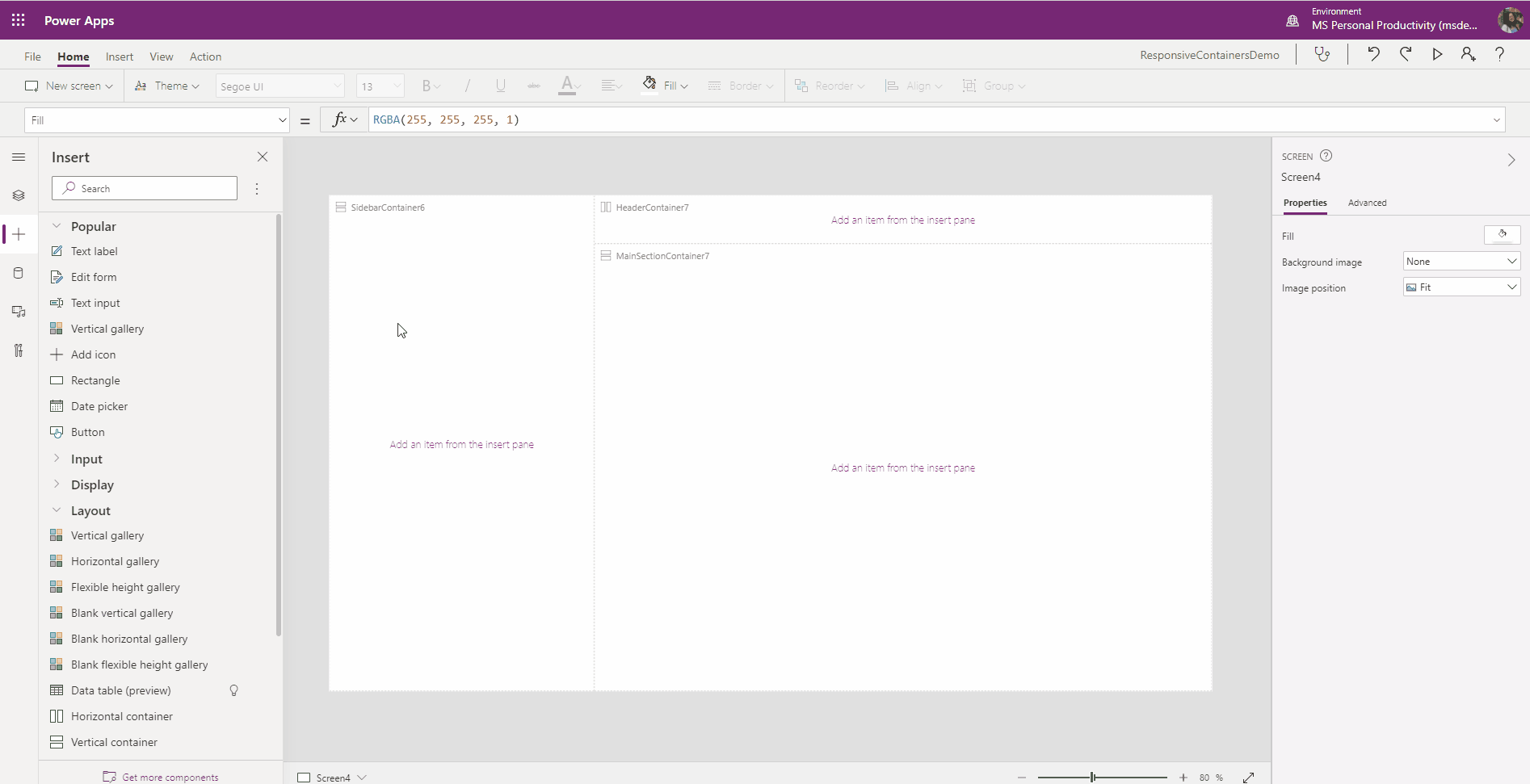Open the View menu
The height and width of the screenshot is (784, 1530).
coord(161,56)
